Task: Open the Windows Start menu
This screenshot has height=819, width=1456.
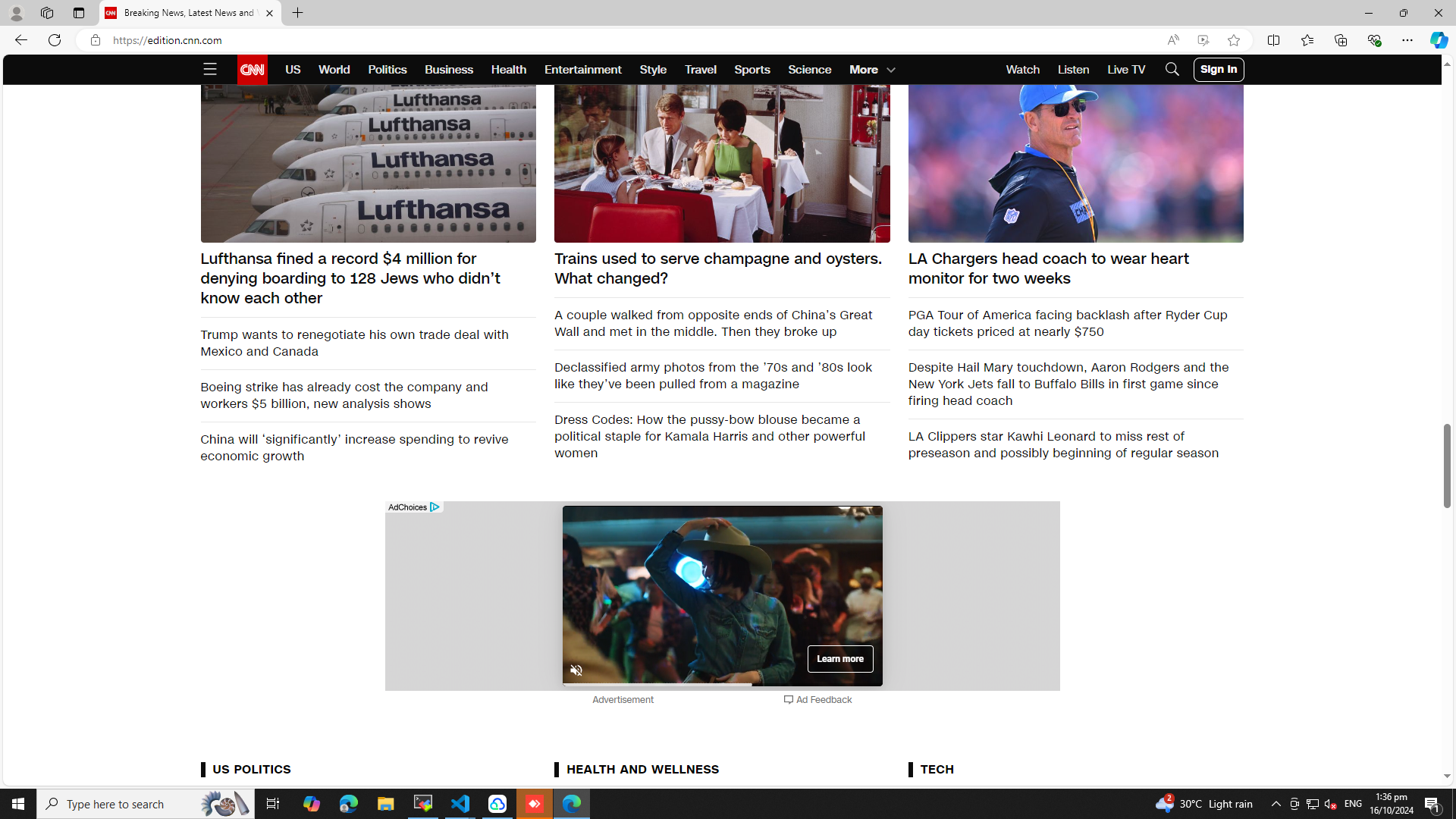Action: [x=18, y=804]
